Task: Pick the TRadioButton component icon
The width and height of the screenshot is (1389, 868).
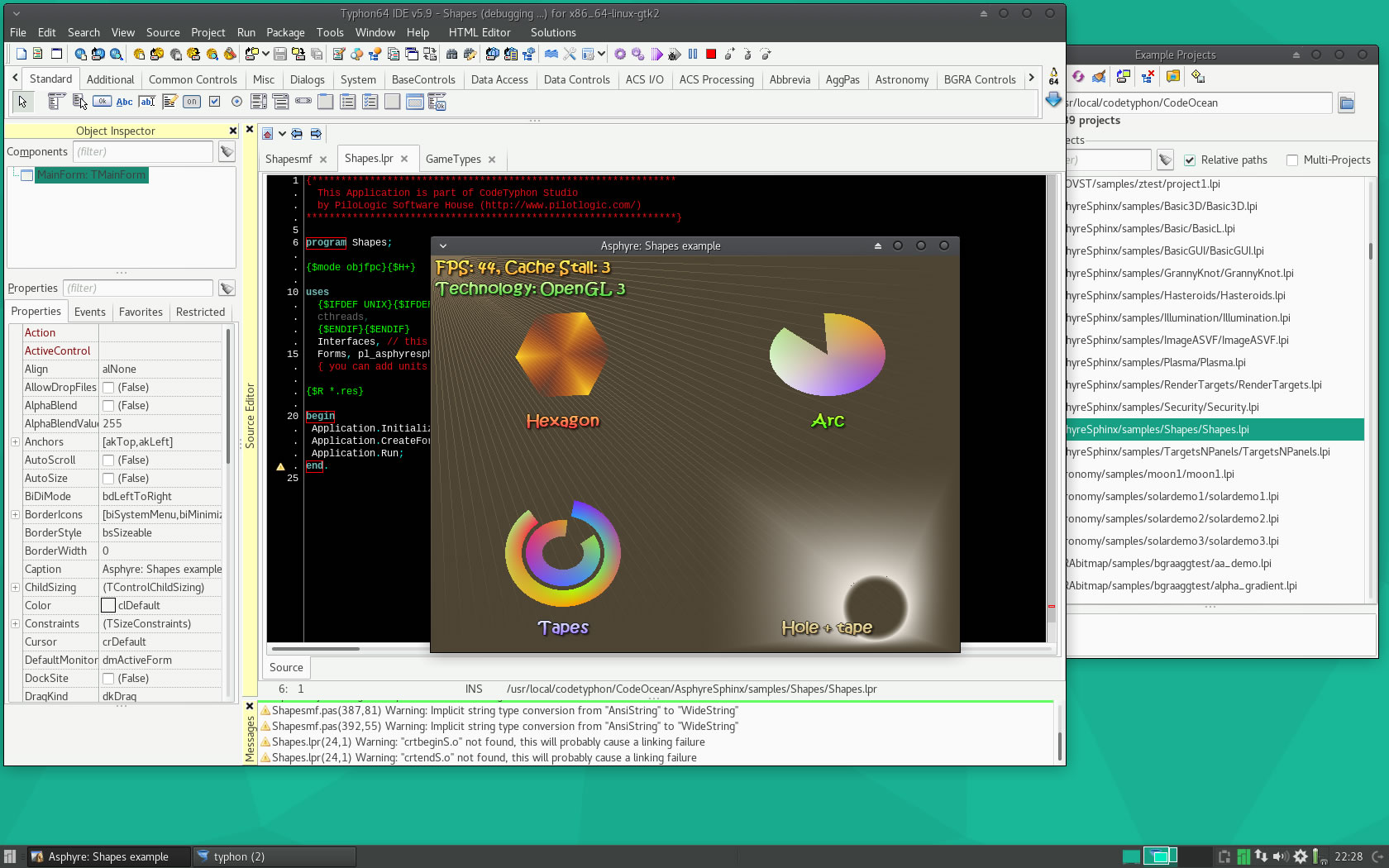Action: coord(236,102)
